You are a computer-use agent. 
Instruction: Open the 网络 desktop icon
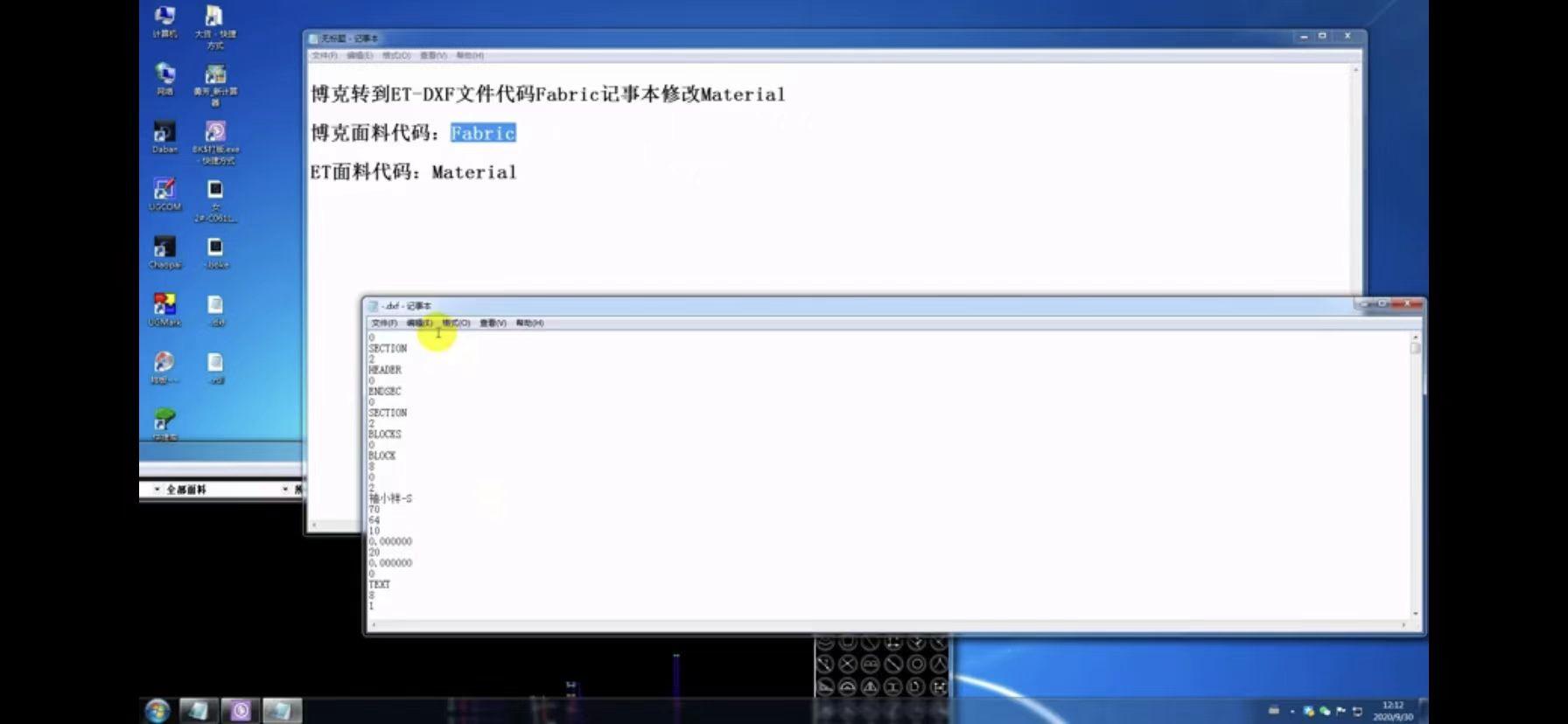pos(164,79)
